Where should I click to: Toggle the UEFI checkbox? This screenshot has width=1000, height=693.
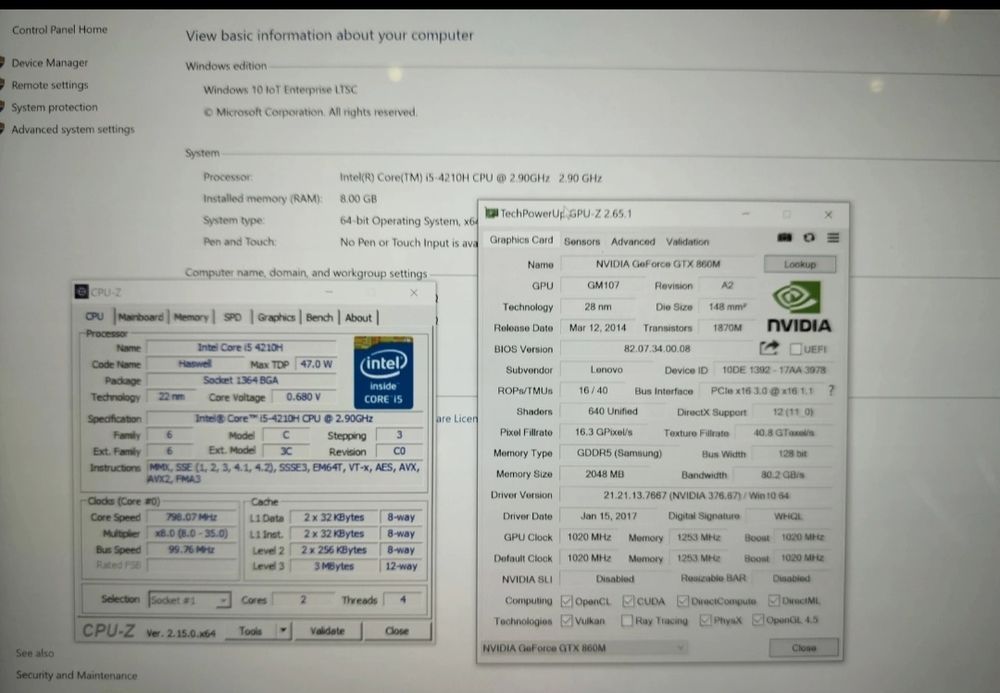click(x=795, y=349)
